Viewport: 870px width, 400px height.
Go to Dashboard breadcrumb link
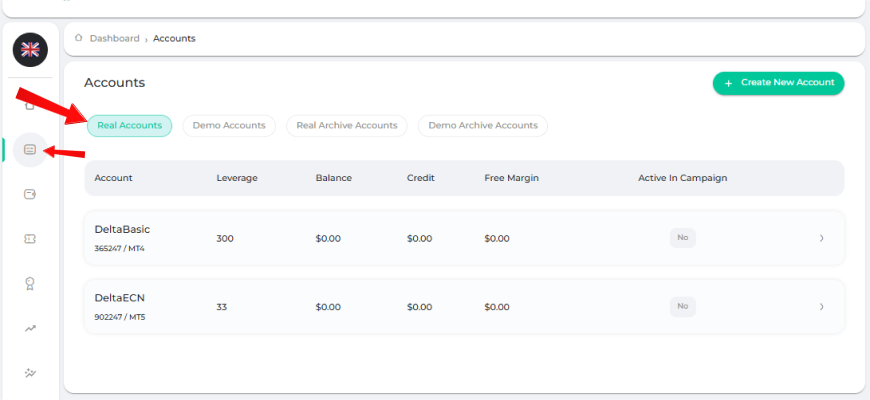[115, 38]
